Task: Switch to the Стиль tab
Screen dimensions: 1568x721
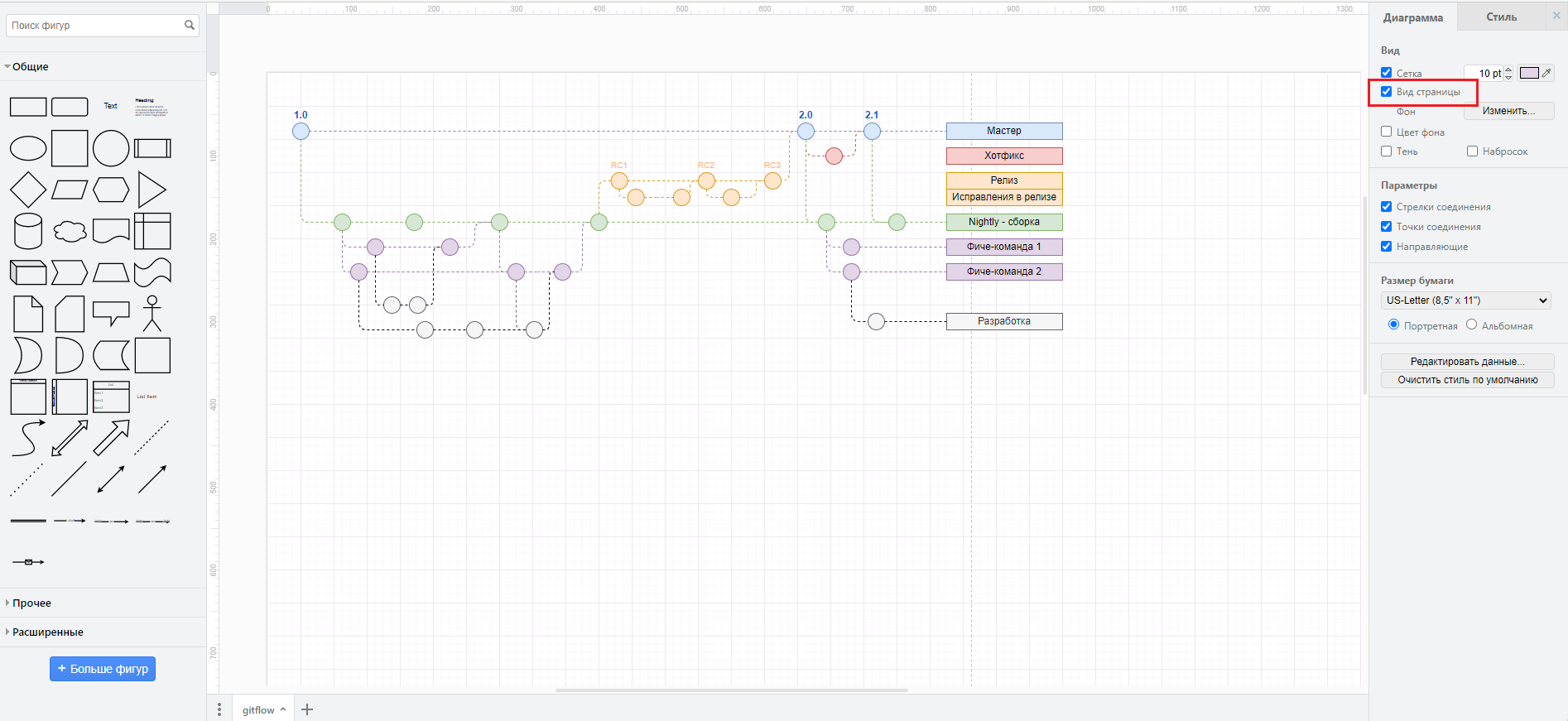Action: (x=1501, y=17)
